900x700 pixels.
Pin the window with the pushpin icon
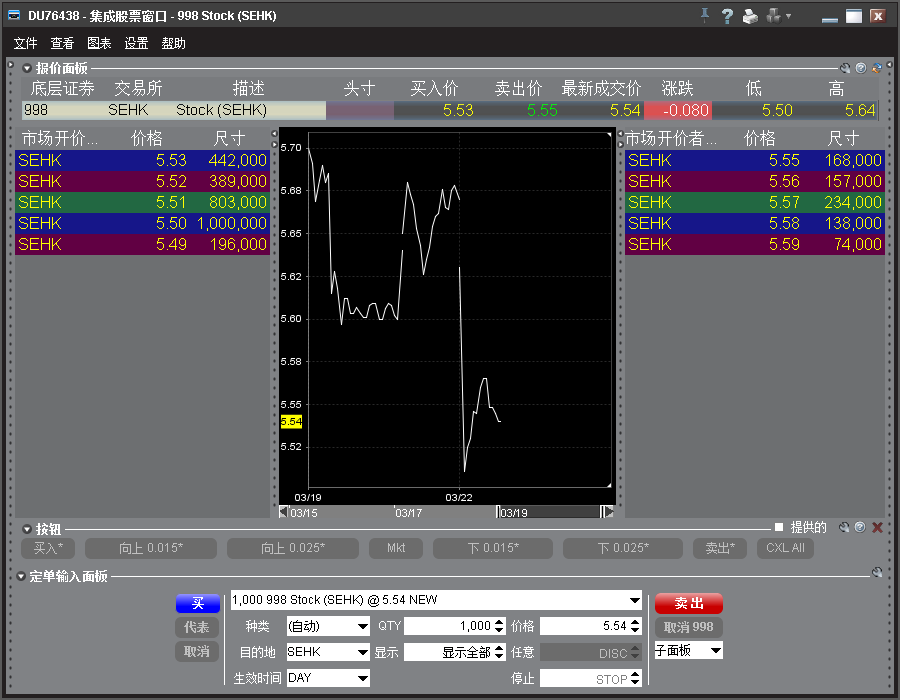coord(705,15)
